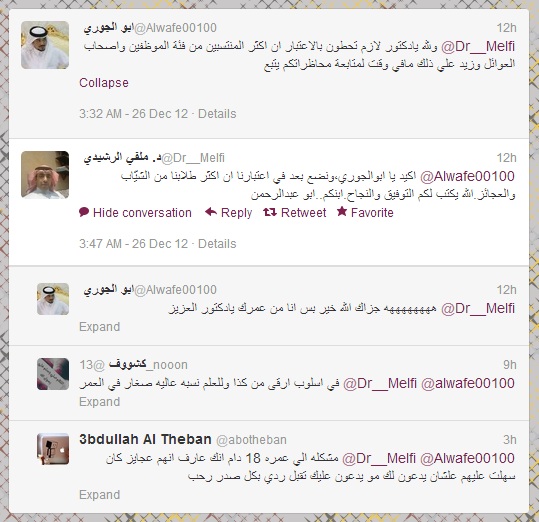Click the Hide conversation link

click(x=142, y=213)
